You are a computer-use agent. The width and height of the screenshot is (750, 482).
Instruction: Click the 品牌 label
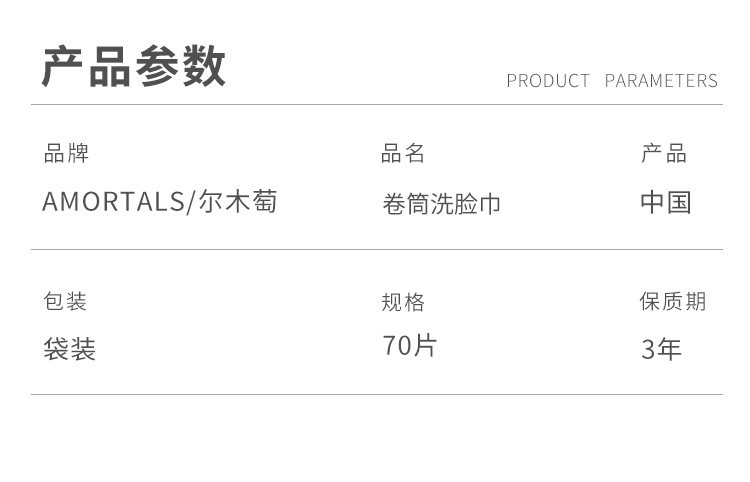[x=66, y=154]
